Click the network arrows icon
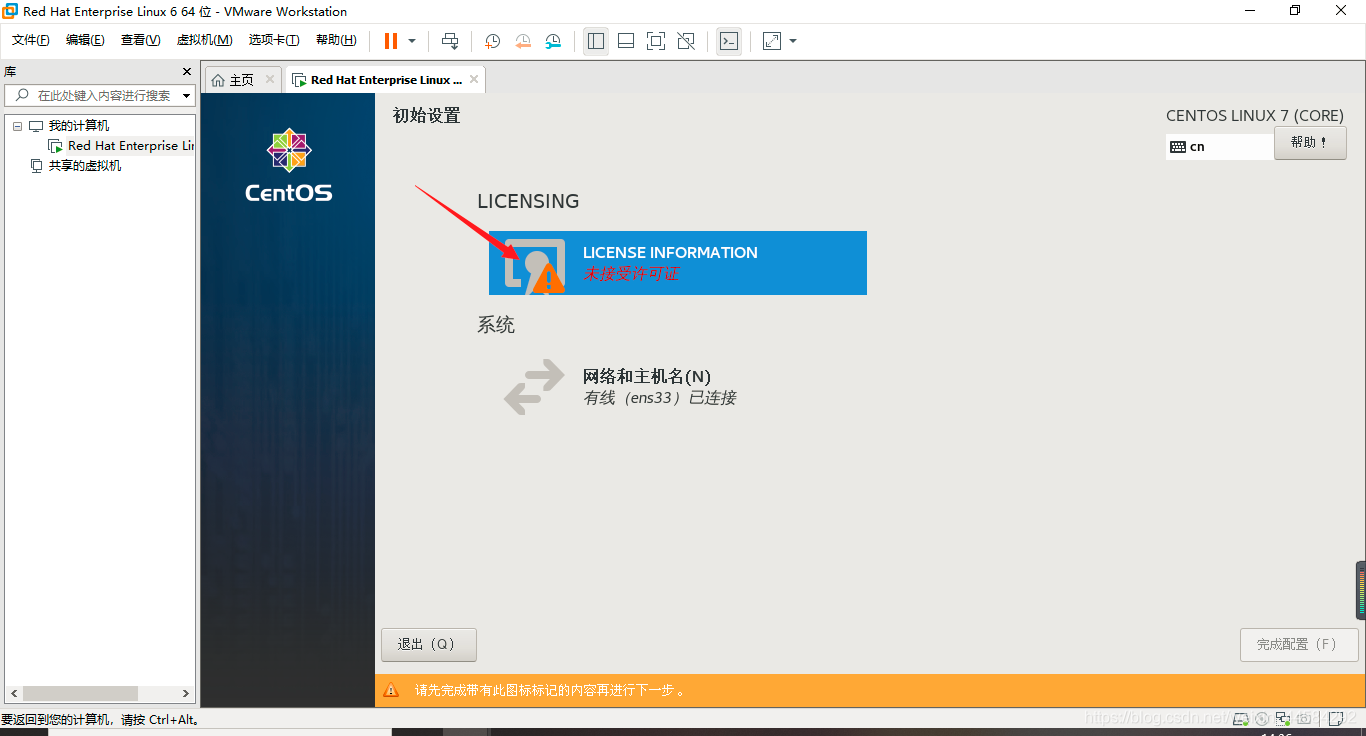This screenshot has width=1366, height=736. 534,387
